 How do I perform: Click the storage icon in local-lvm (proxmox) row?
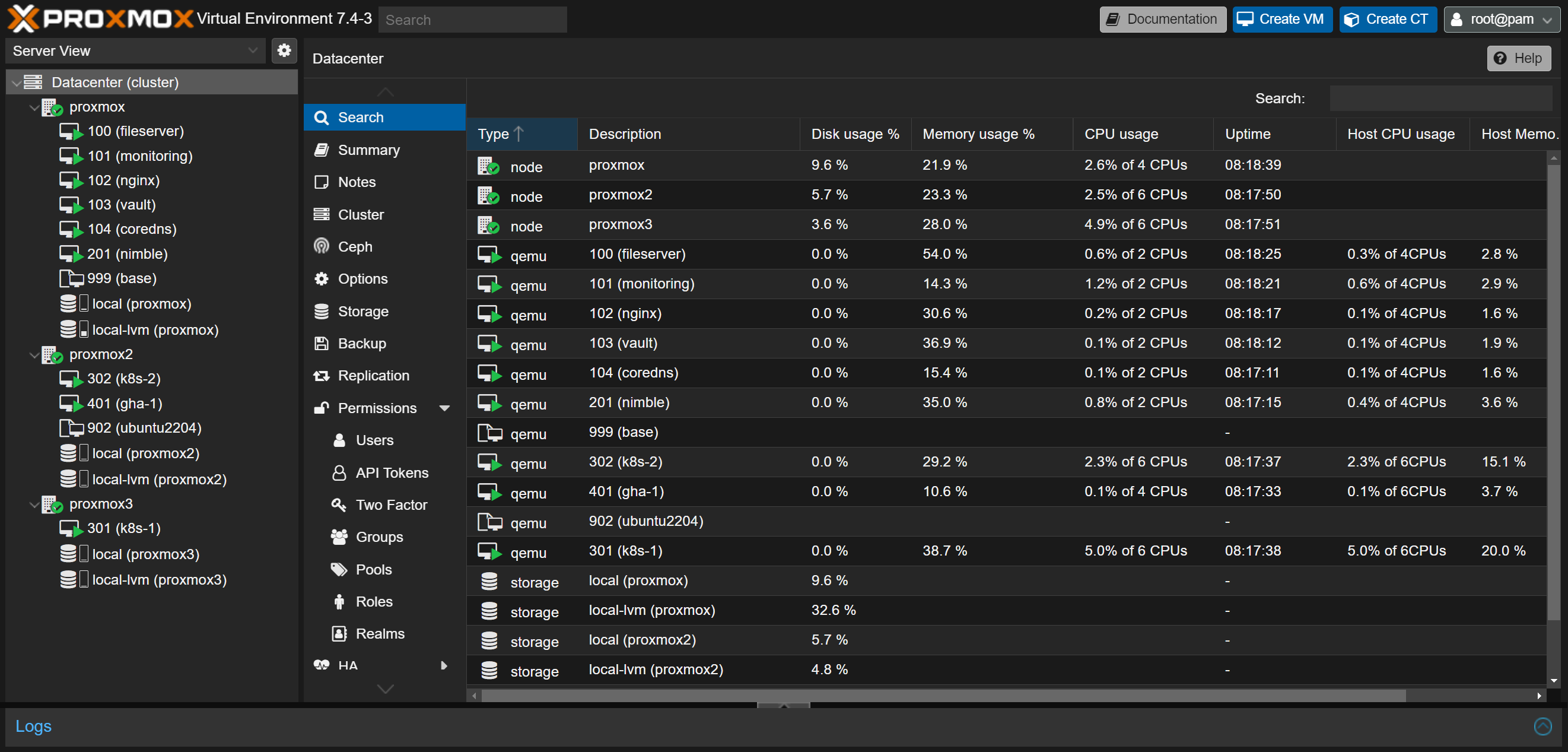pos(489,611)
